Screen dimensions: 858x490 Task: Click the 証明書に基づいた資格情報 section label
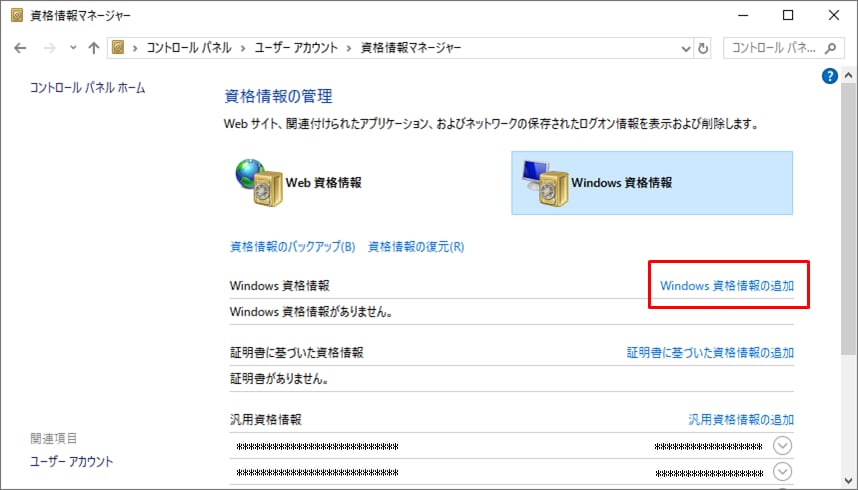(297, 353)
